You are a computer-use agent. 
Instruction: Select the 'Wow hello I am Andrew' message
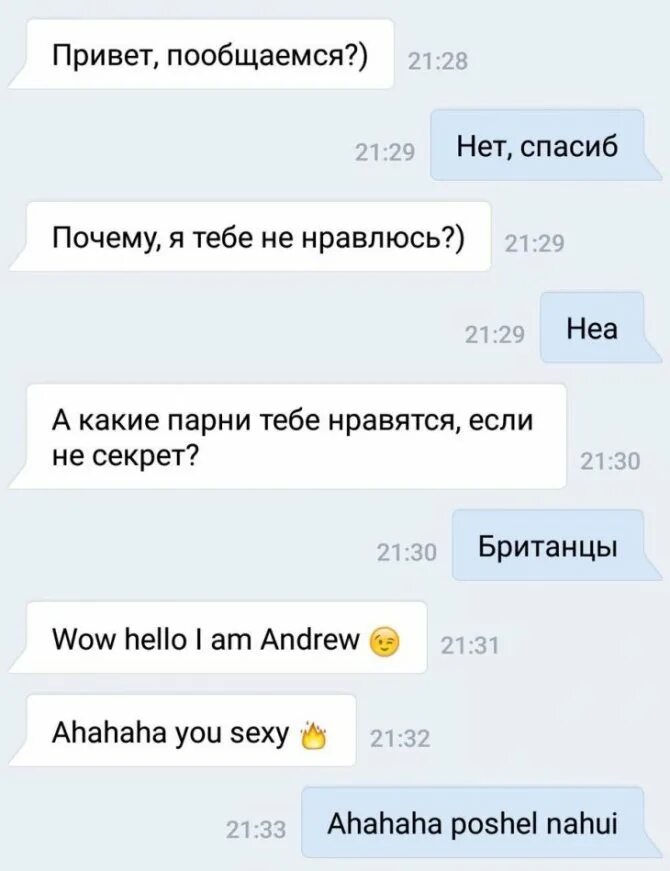[218, 638]
